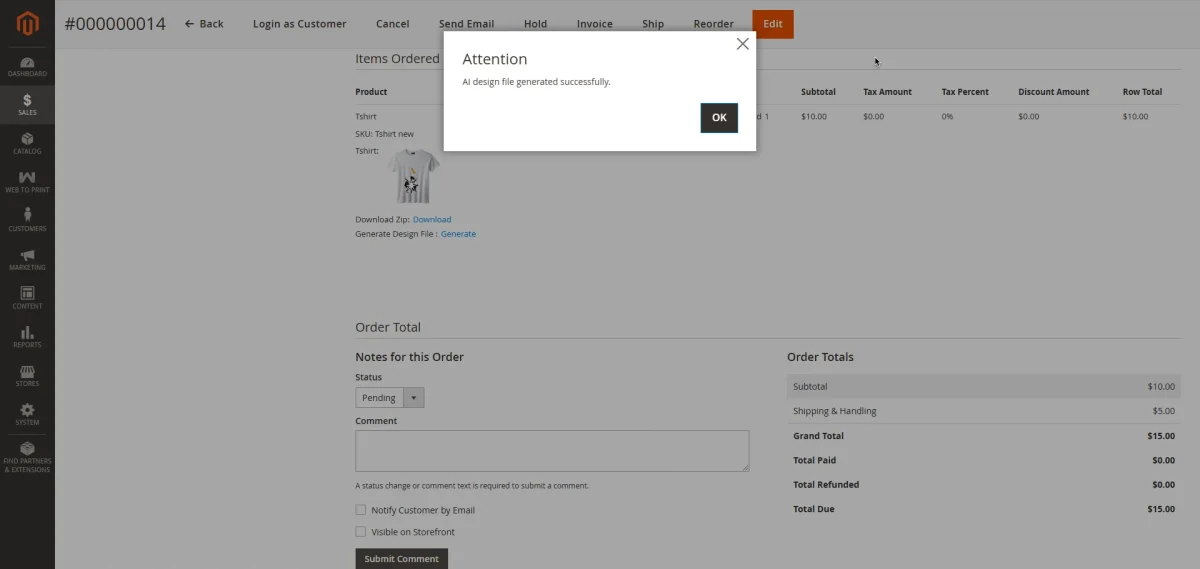This screenshot has width=1200, height=569.
Task: Open the Catalog sidebar icon
Action: pos(27,144)
